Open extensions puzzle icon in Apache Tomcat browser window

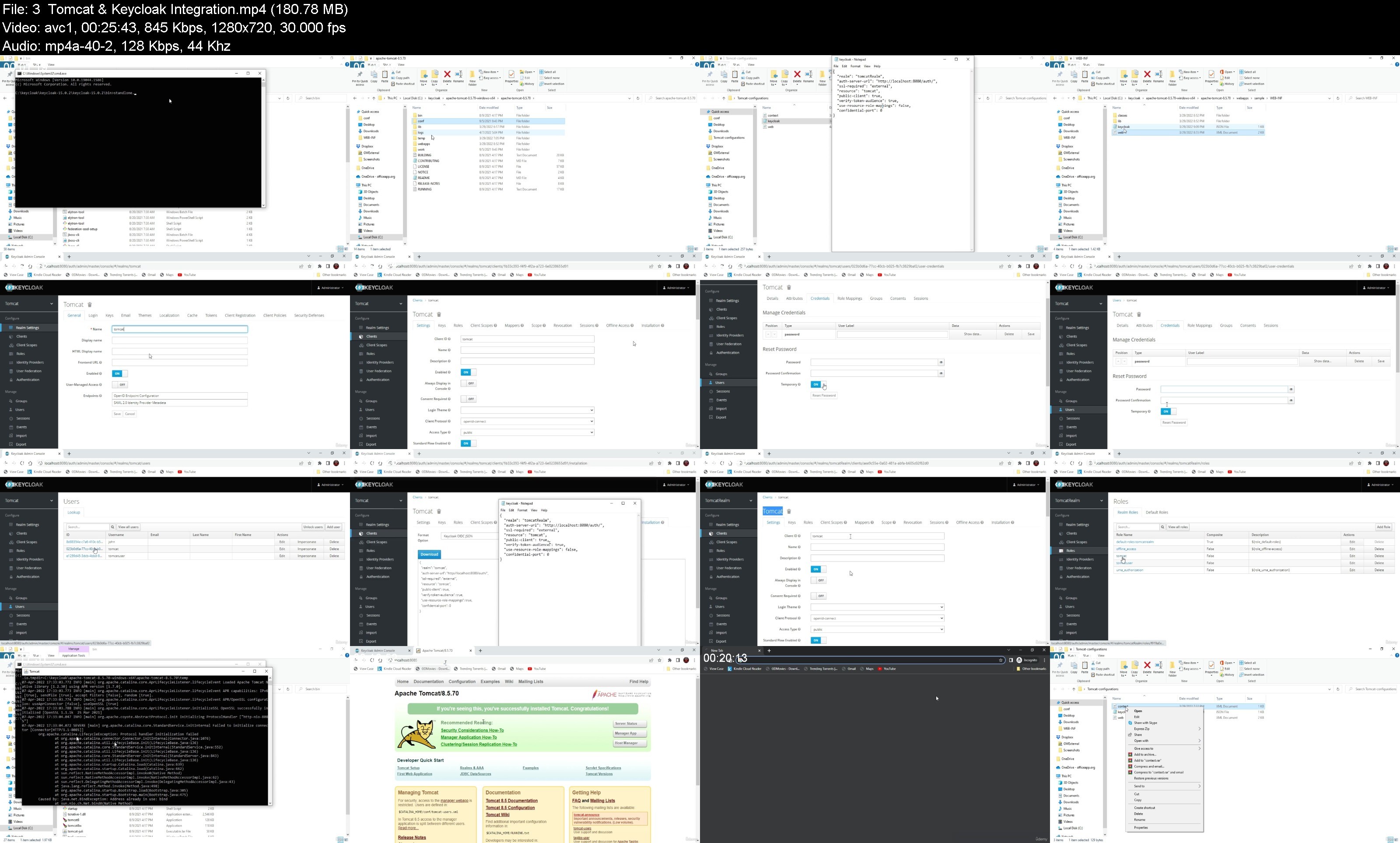(670, 660)
